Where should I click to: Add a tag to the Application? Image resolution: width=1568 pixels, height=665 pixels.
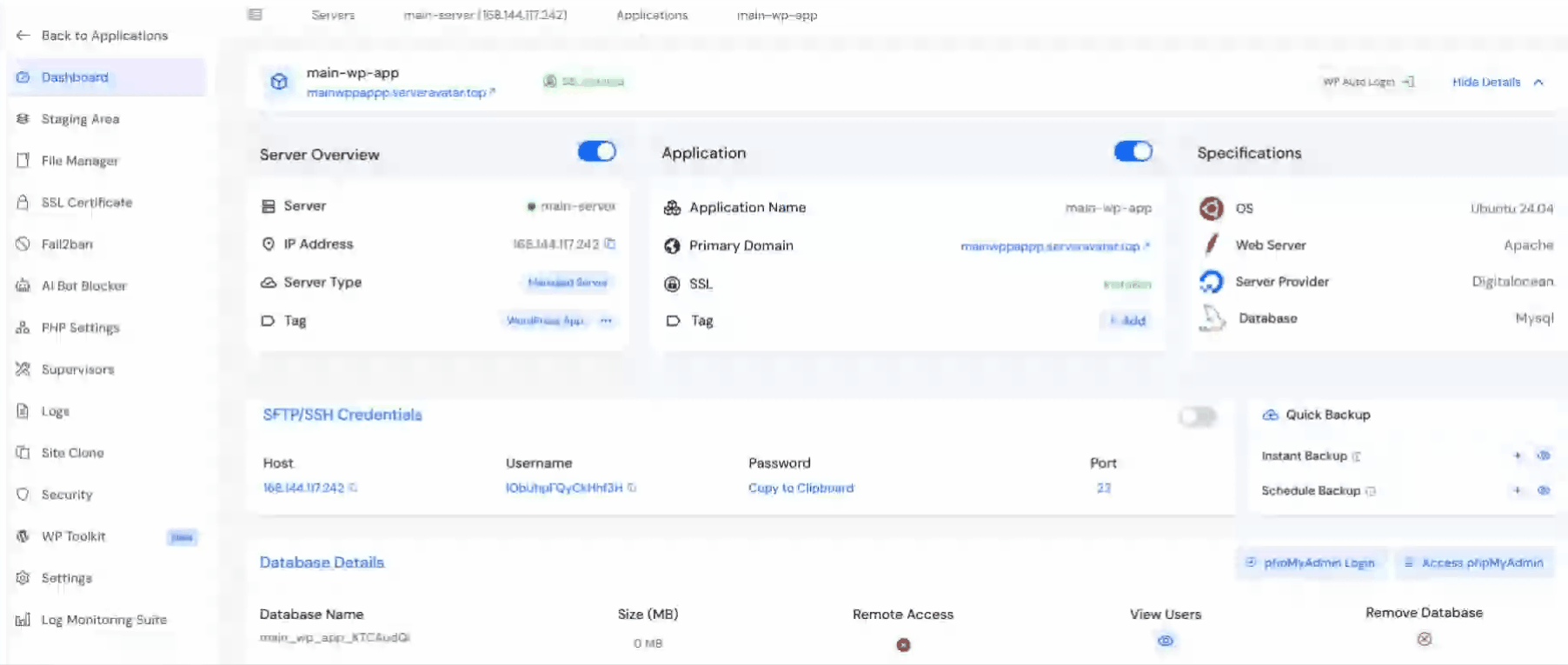pyautogui.click(x=1128, y=321)
